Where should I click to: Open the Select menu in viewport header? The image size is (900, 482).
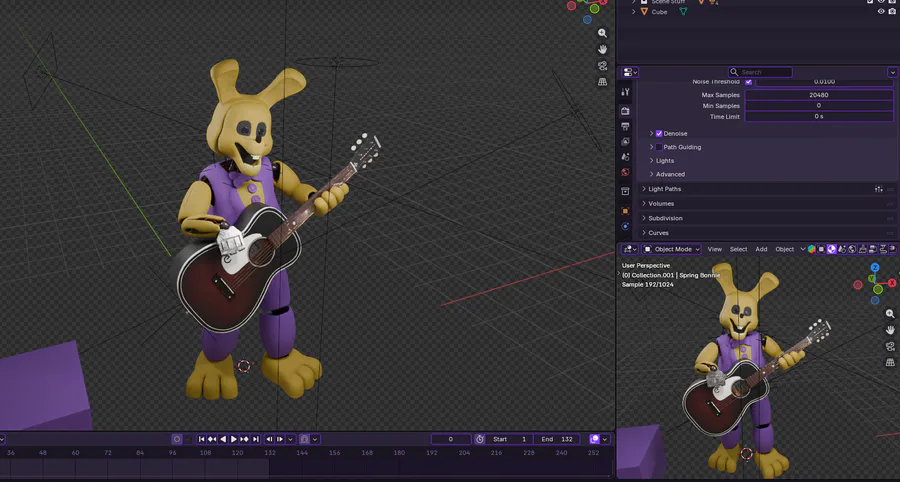tap(739, 249)
